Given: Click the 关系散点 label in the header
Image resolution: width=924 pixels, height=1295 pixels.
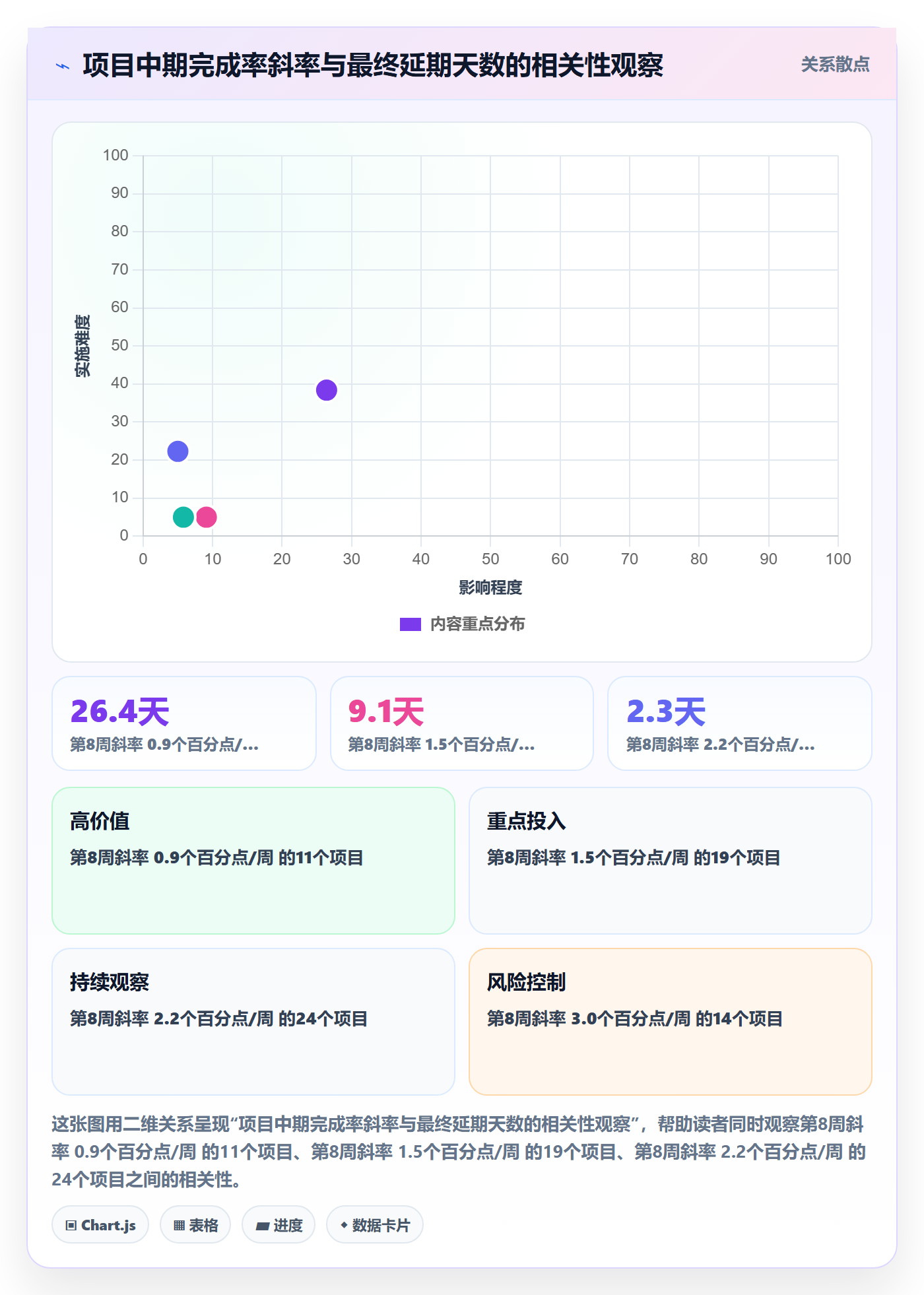Looking at the screenshot, I should click(x=835, y=65).
